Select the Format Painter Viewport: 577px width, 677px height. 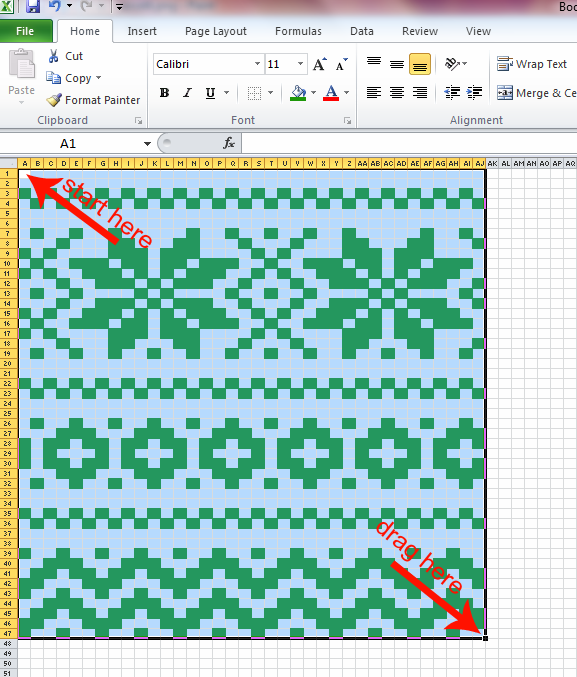click(x=93, y=100)
